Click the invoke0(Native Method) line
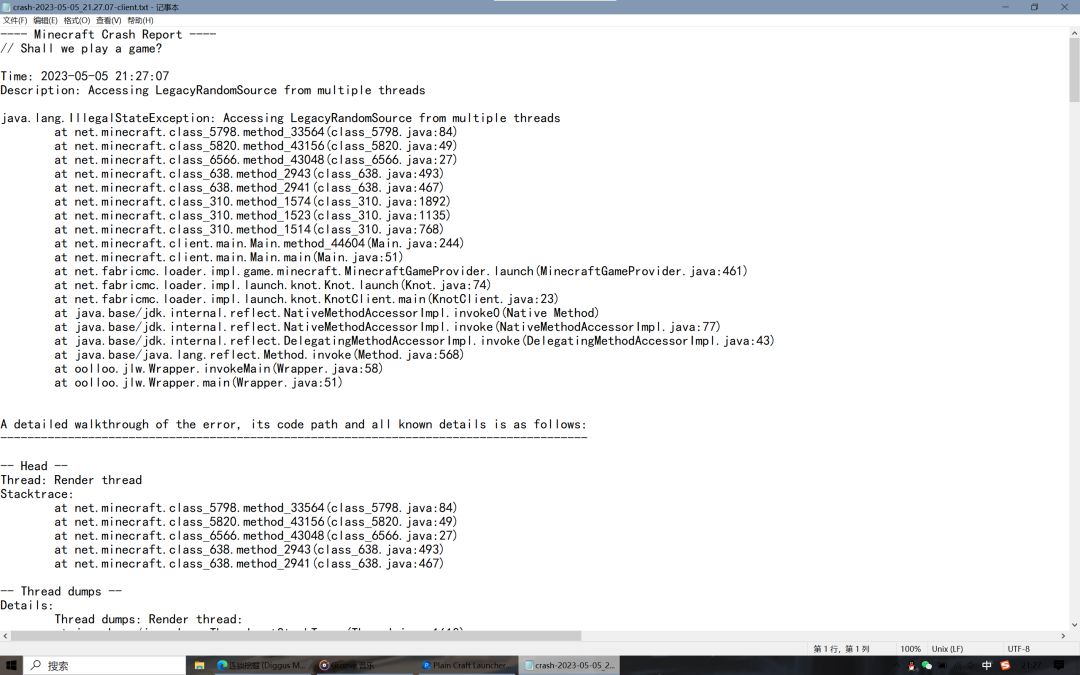Viewport: 1080px width, 675px height. (326, 313)
